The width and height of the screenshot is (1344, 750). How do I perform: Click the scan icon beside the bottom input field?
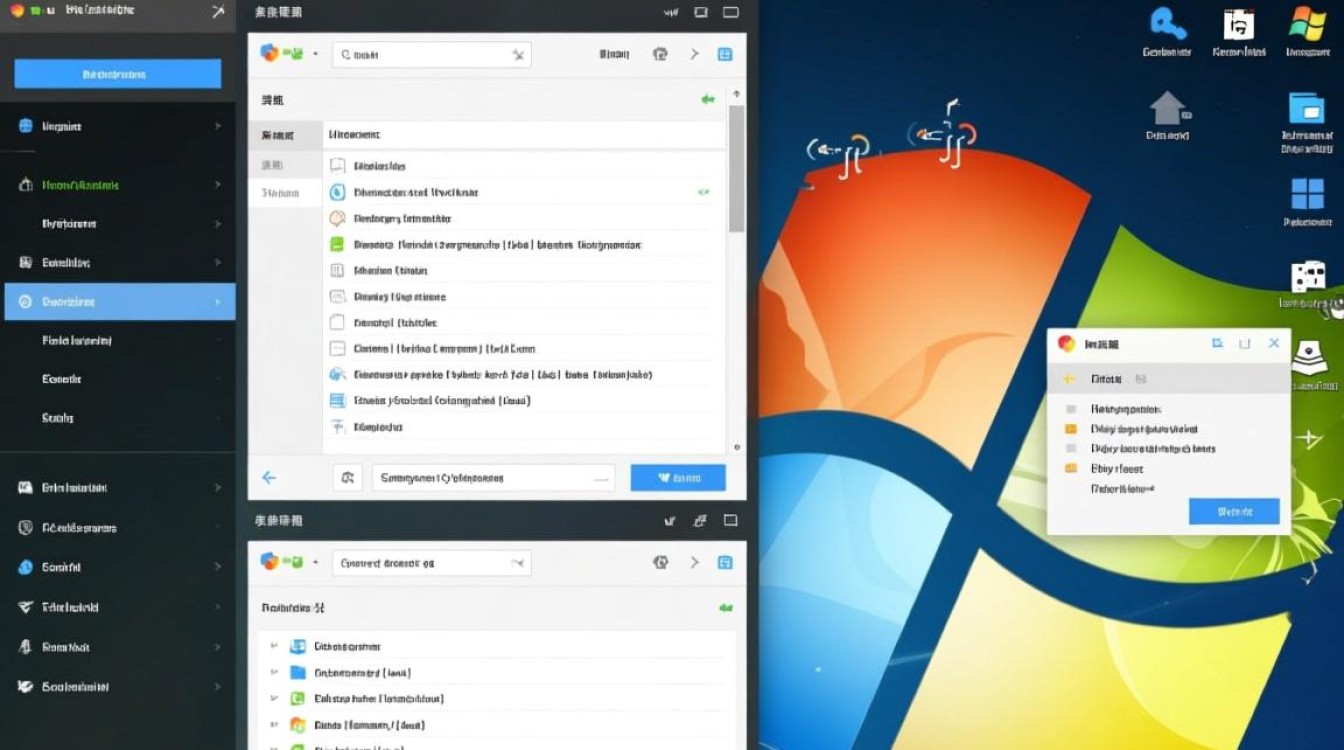point(348,477)
